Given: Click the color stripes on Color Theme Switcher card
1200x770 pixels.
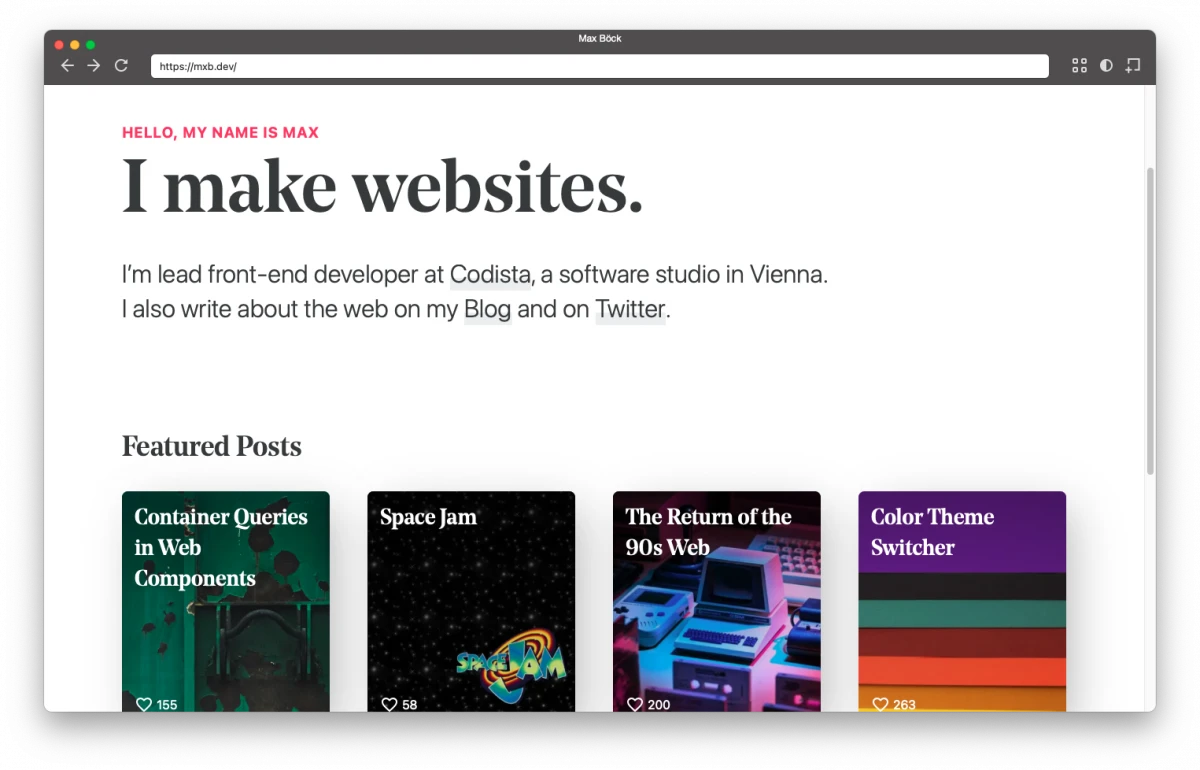Looking at the screenshot, I should [962, 641].
